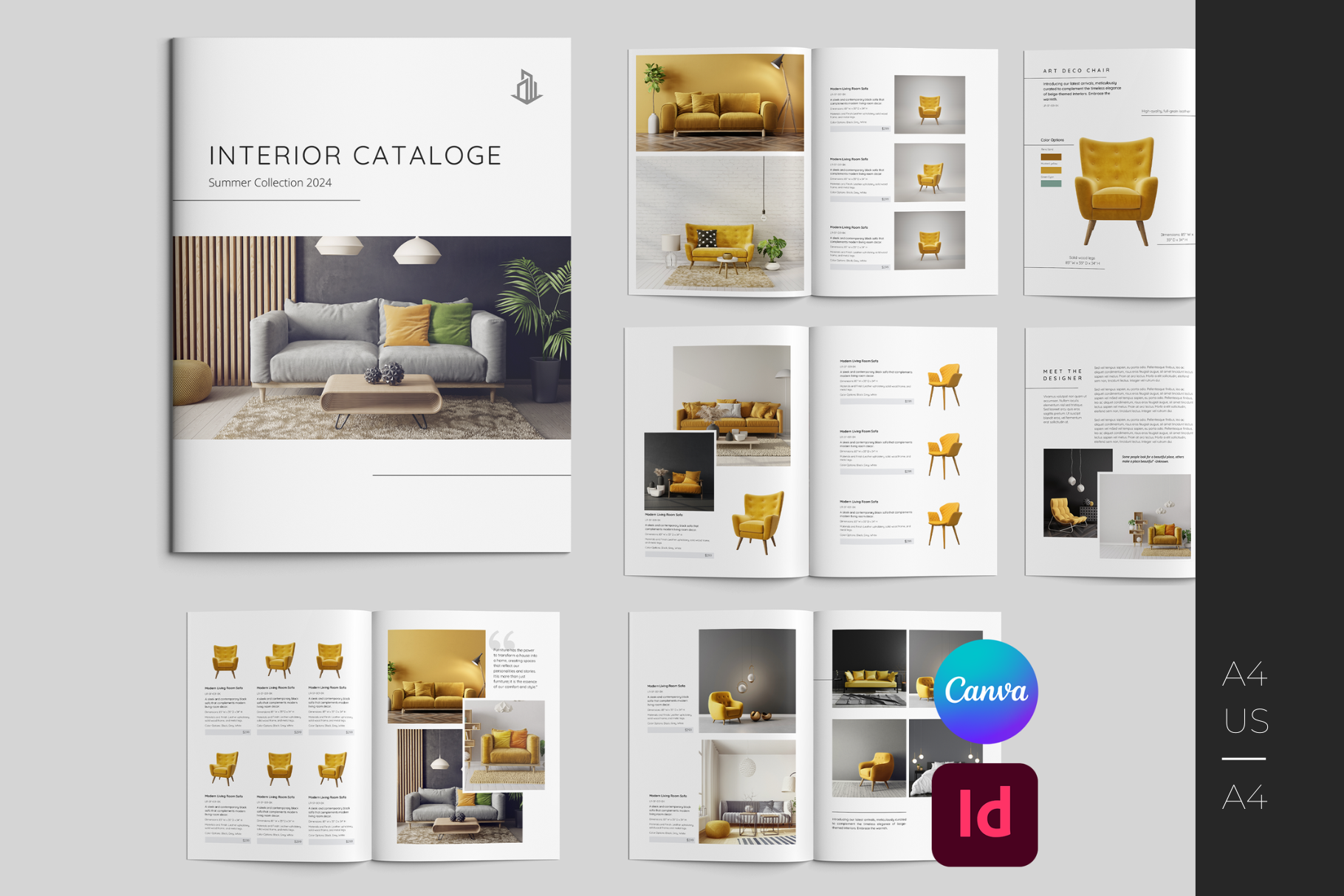1344x896 pixels.
Task: Click the green cushion on the cover sofa
Action: [450, 323]
